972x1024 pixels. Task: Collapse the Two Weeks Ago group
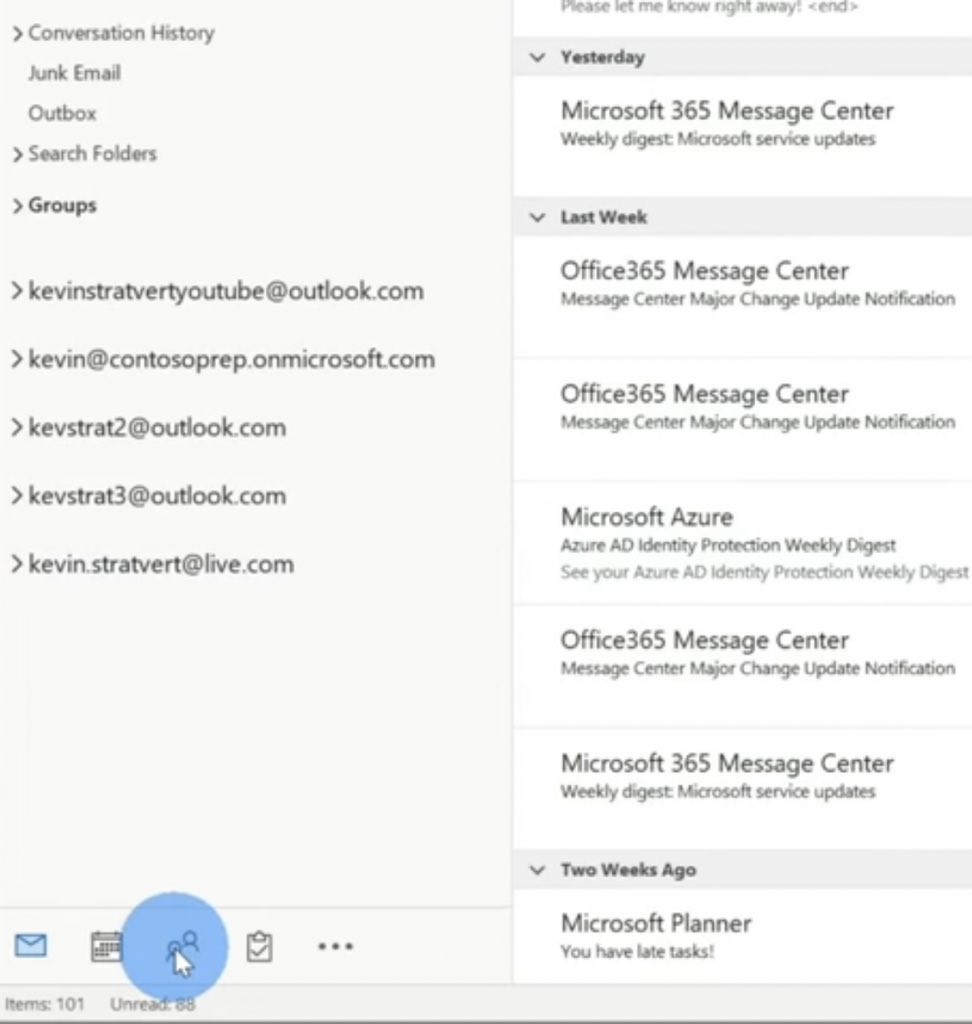537,871
